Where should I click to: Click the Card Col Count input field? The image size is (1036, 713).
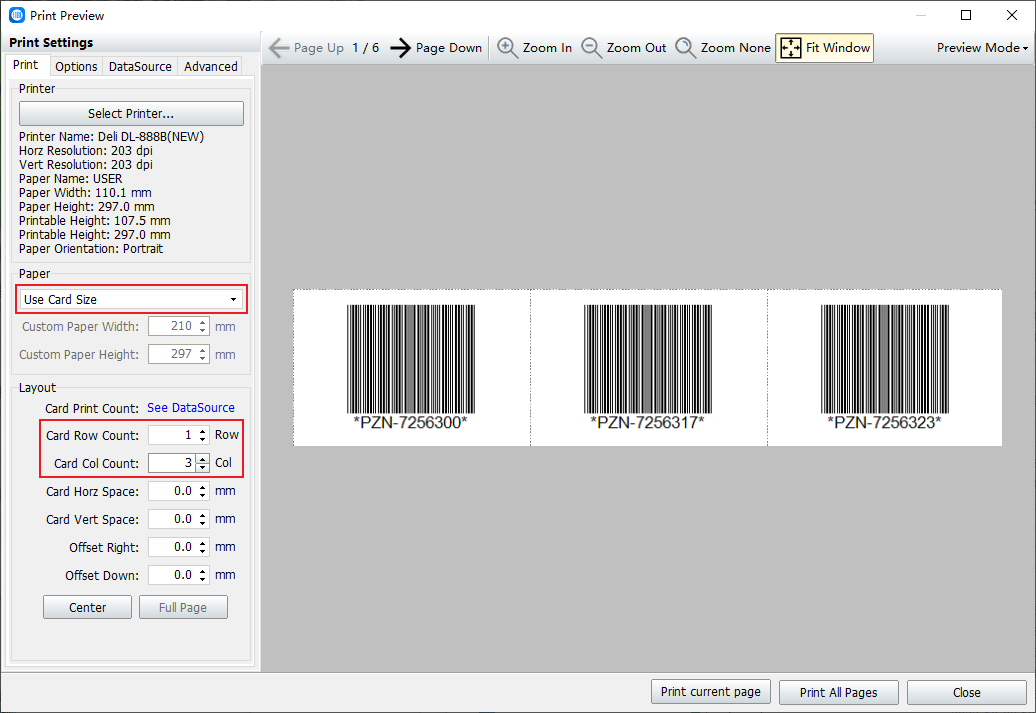[x=172, y=463]
